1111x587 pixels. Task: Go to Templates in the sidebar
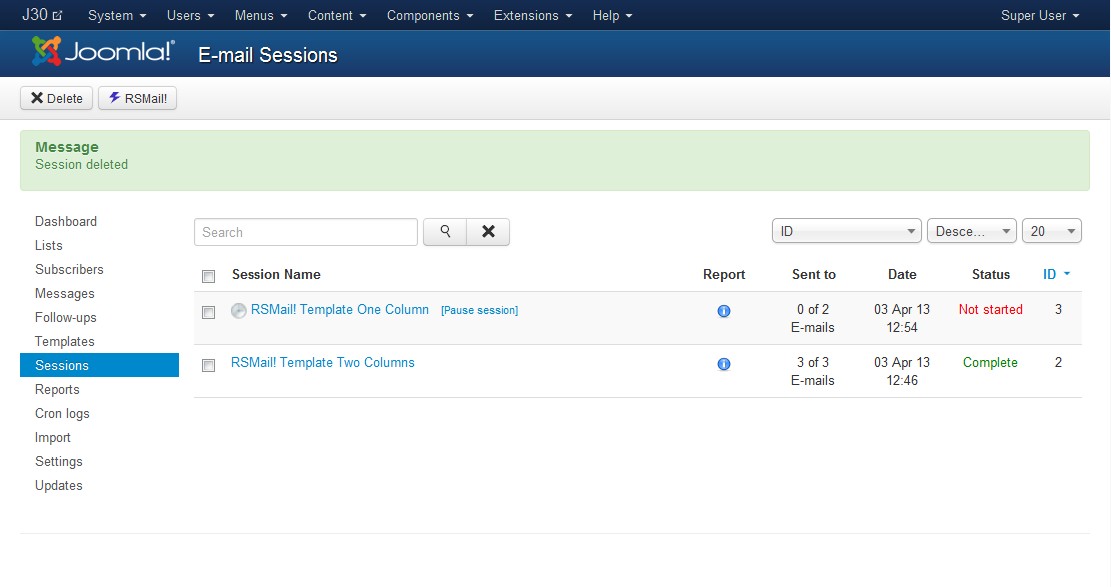click(64, 342)
